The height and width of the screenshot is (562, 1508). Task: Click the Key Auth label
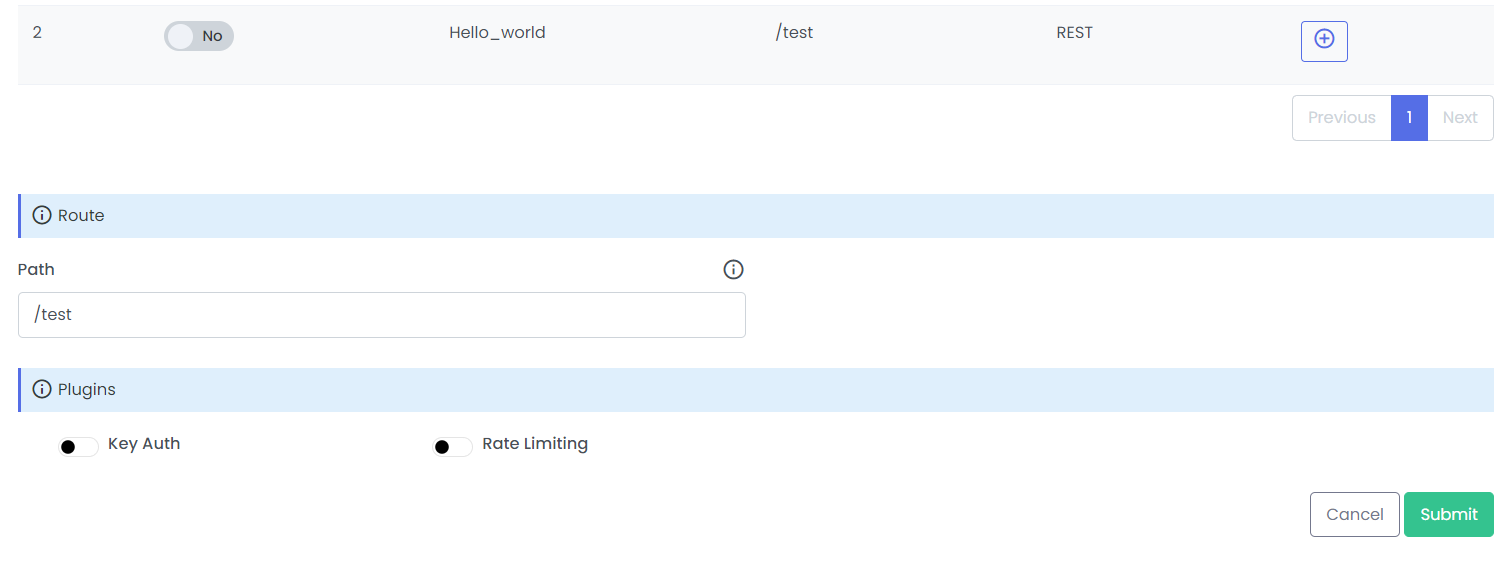pyautogui.click(x=144, y=443)
